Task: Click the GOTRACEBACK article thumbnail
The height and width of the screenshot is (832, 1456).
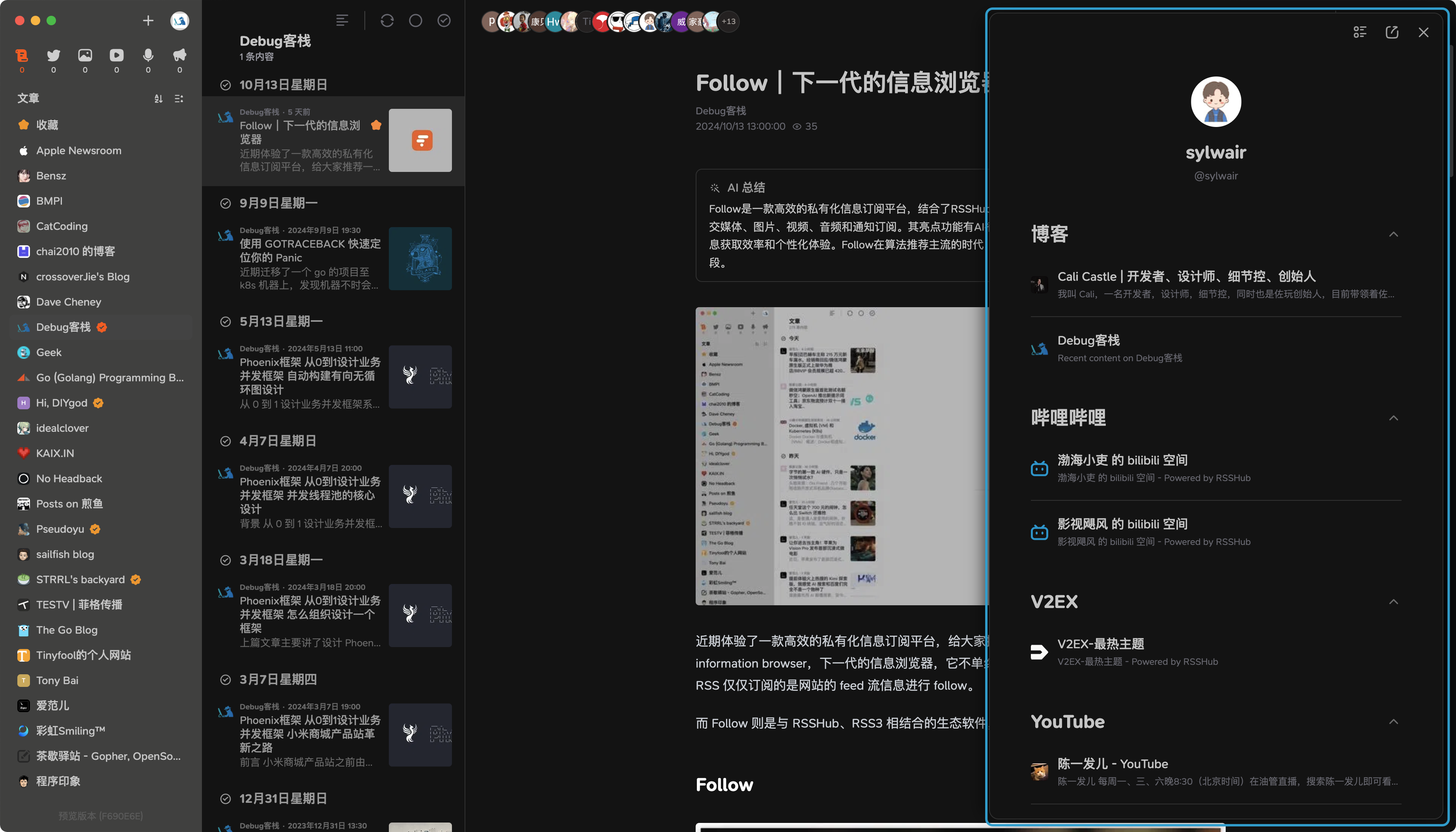Action: tap(420, 259)
